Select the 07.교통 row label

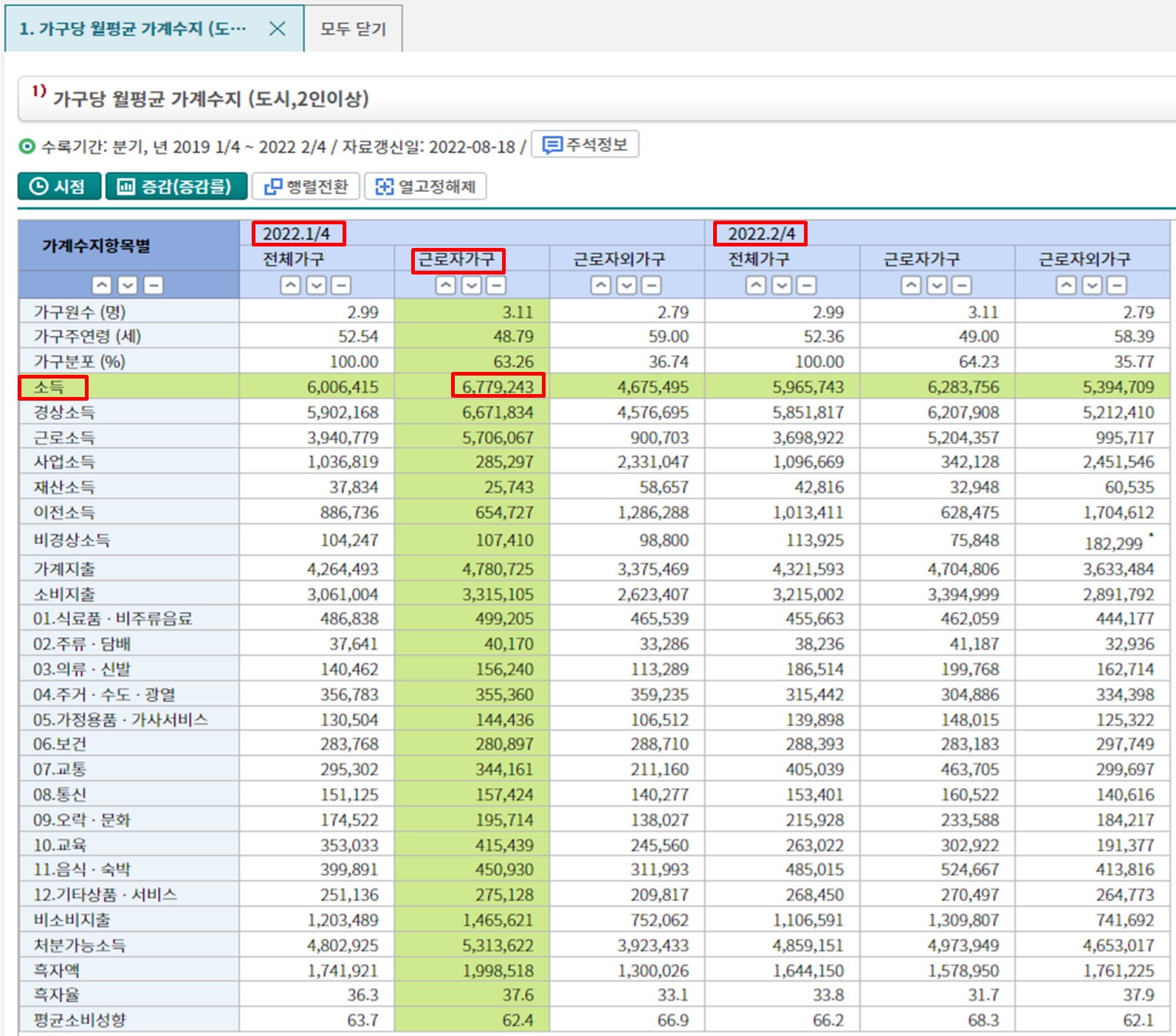point(60,769)
